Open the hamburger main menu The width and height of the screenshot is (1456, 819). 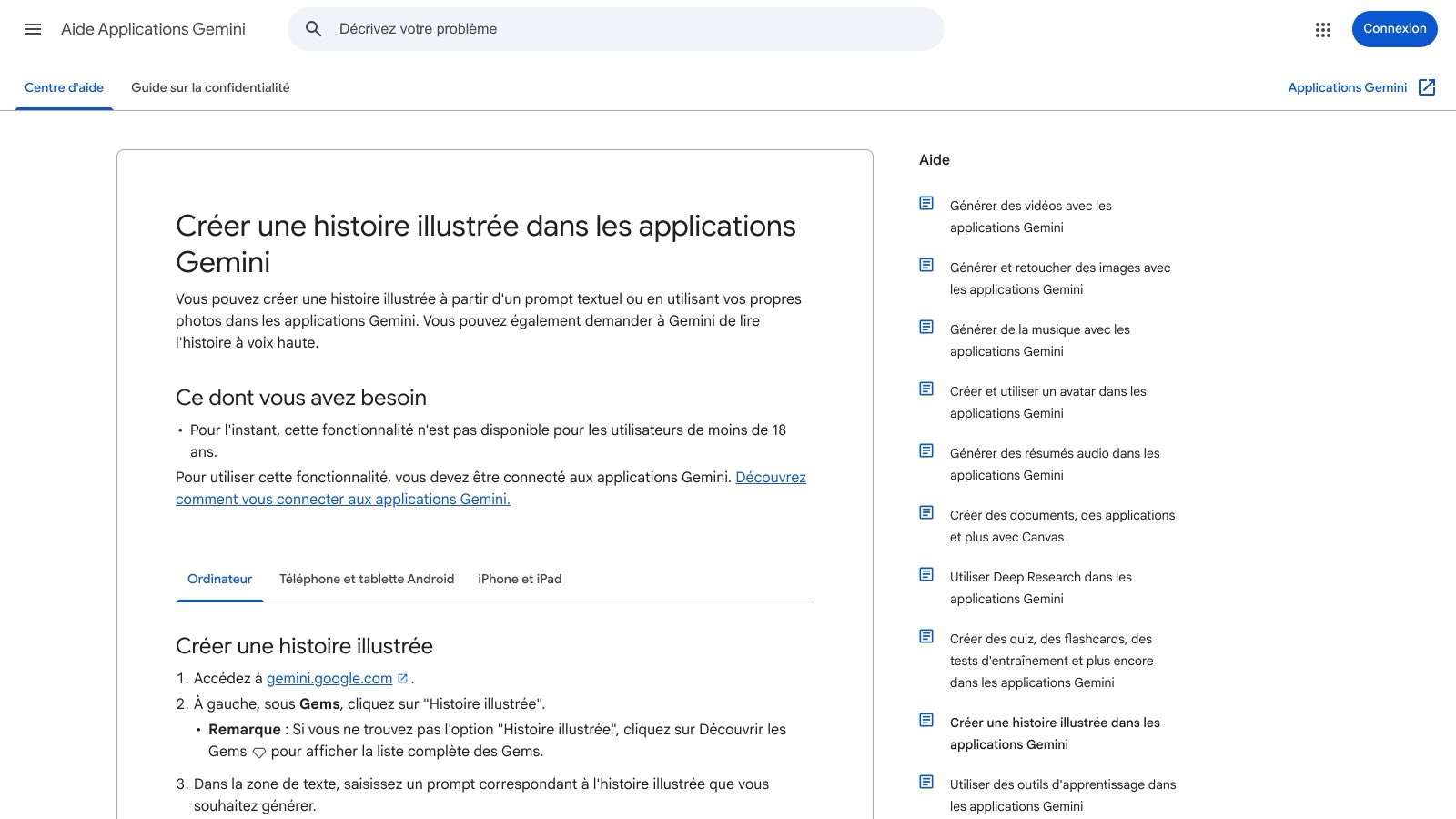tap(33, 29)
